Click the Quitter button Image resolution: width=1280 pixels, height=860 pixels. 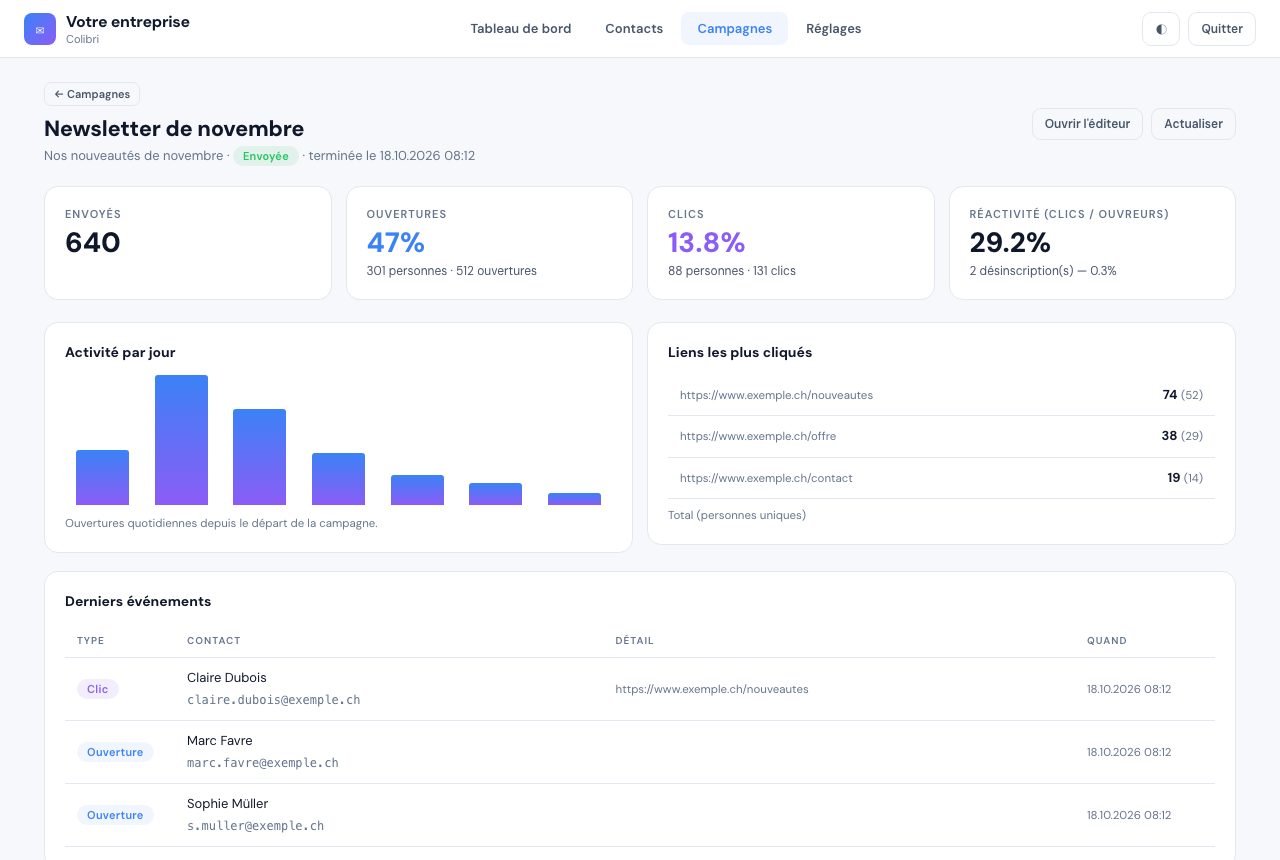tap(1222, 29)
